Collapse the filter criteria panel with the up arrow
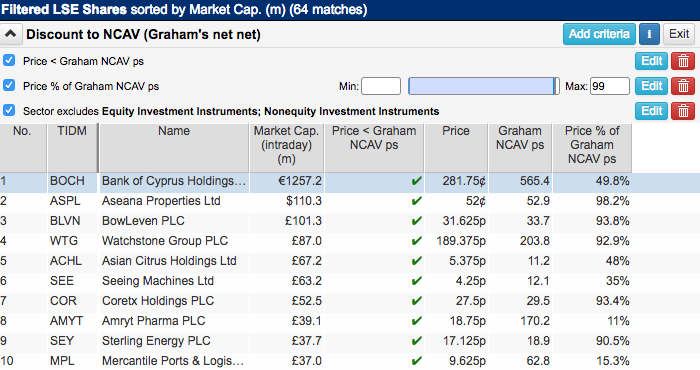 [x=11, y=34]
